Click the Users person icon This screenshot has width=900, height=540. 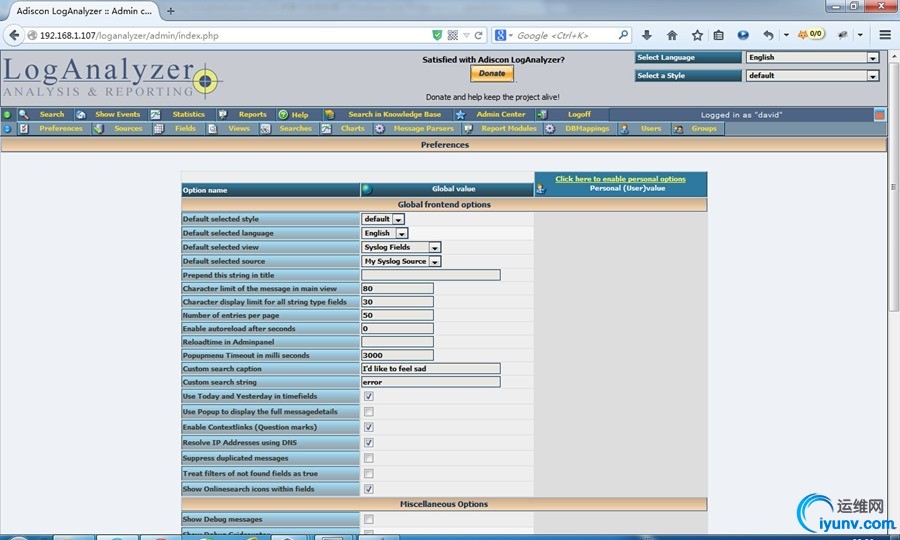click(x=624, y=129)
